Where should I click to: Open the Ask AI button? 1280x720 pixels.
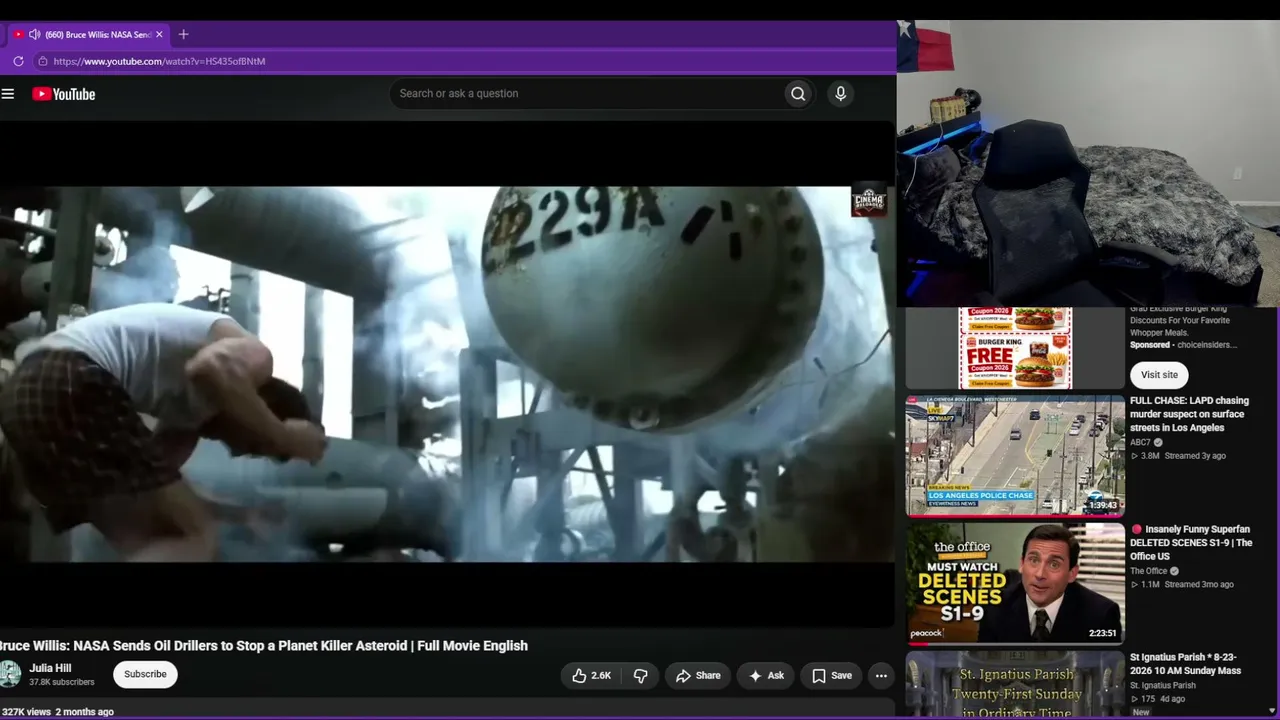click(x=765, y=676)
